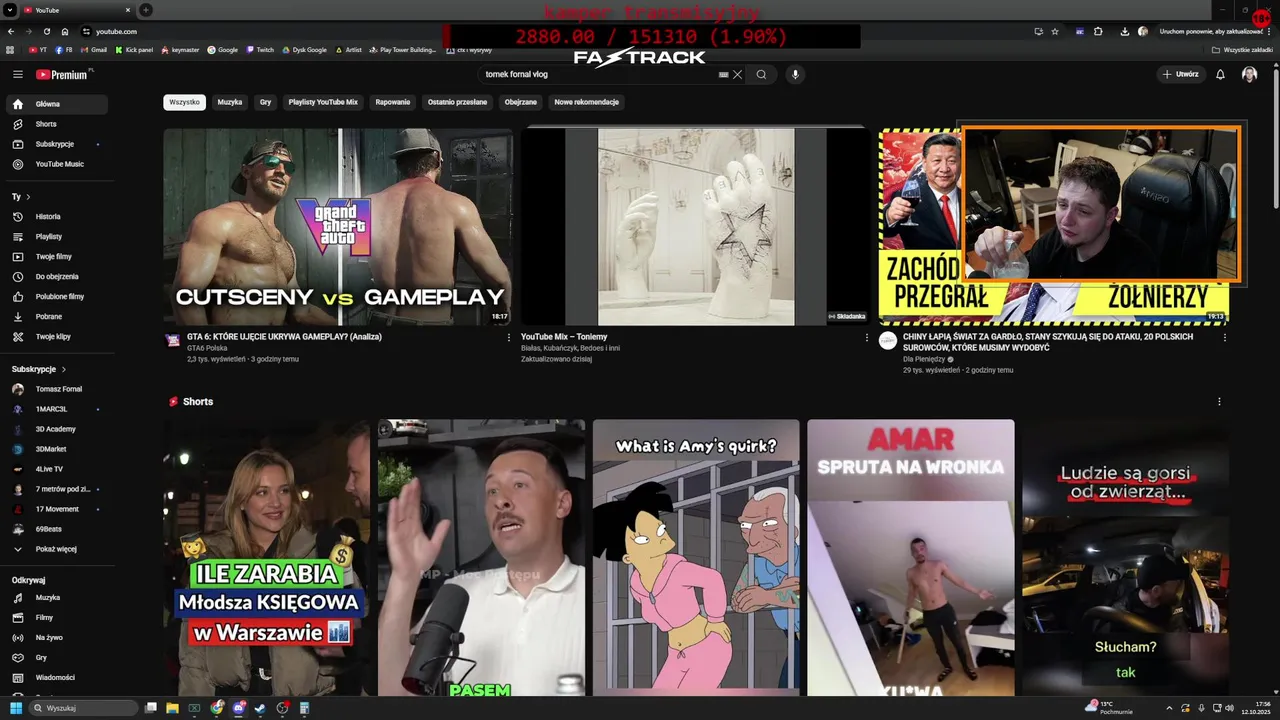Click the search magnifier button
Viewport: 1280px width, 720px height.
[761, 74]
